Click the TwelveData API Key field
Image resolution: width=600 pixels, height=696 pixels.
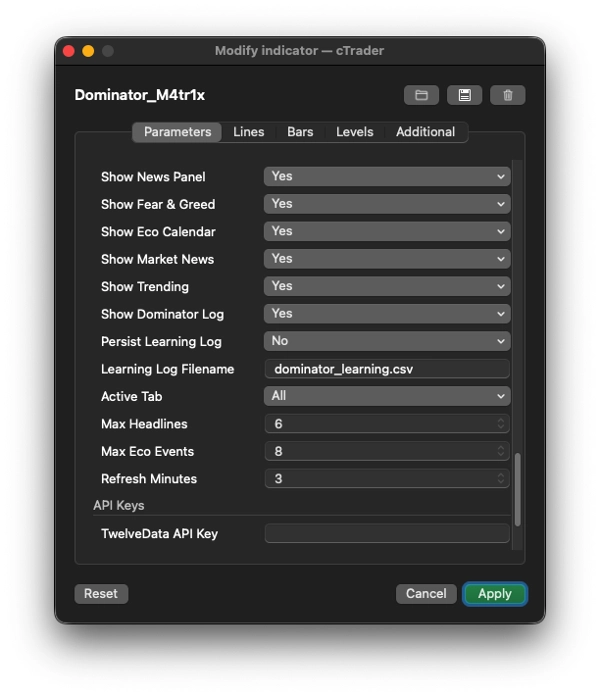[x=387, y=533]
